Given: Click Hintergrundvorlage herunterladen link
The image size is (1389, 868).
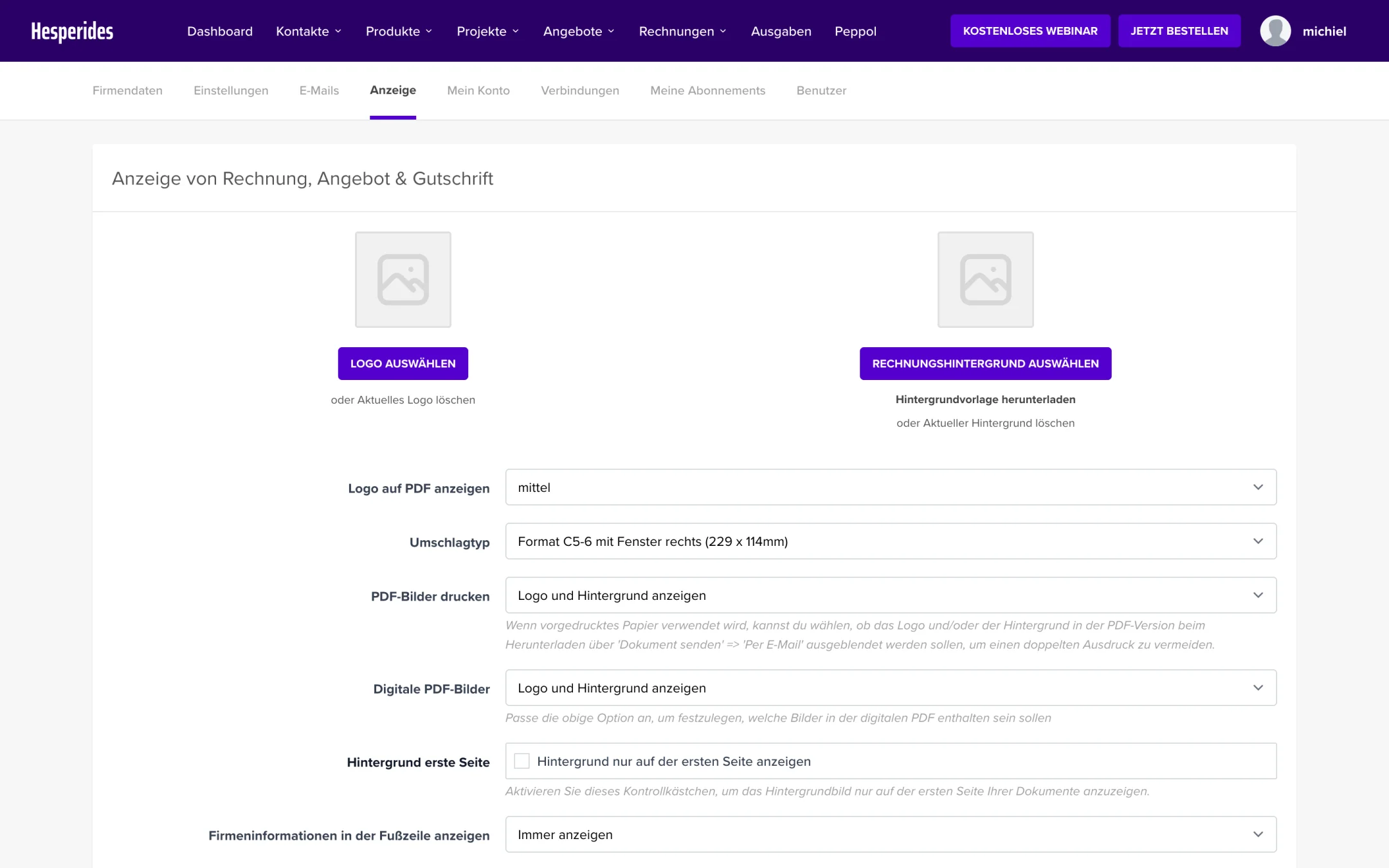Looking at the screenshot, I should 985,399.
